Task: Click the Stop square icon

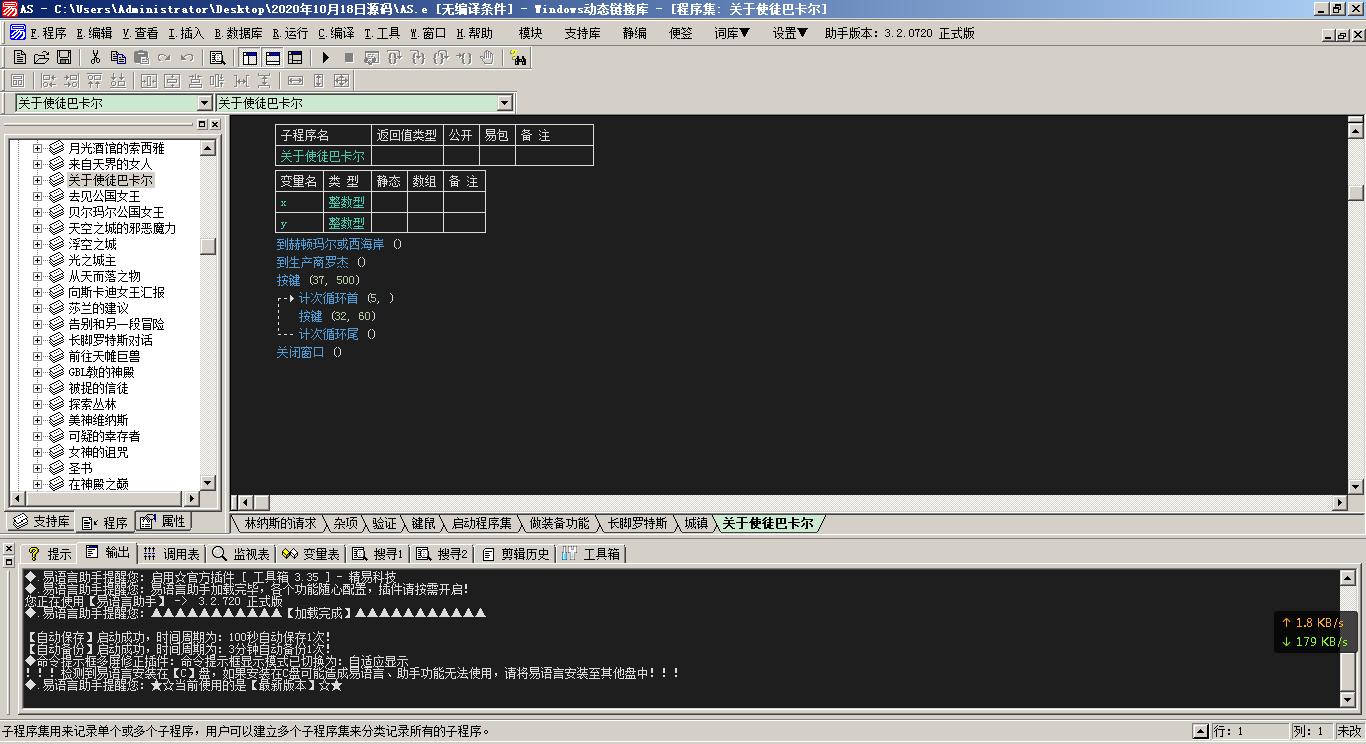Action: (348, 58)
